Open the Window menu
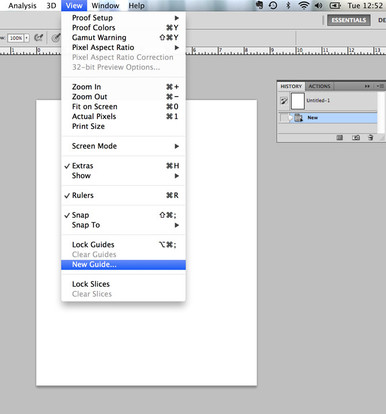This screenshot has width=386, height=414. pos(105,6)
